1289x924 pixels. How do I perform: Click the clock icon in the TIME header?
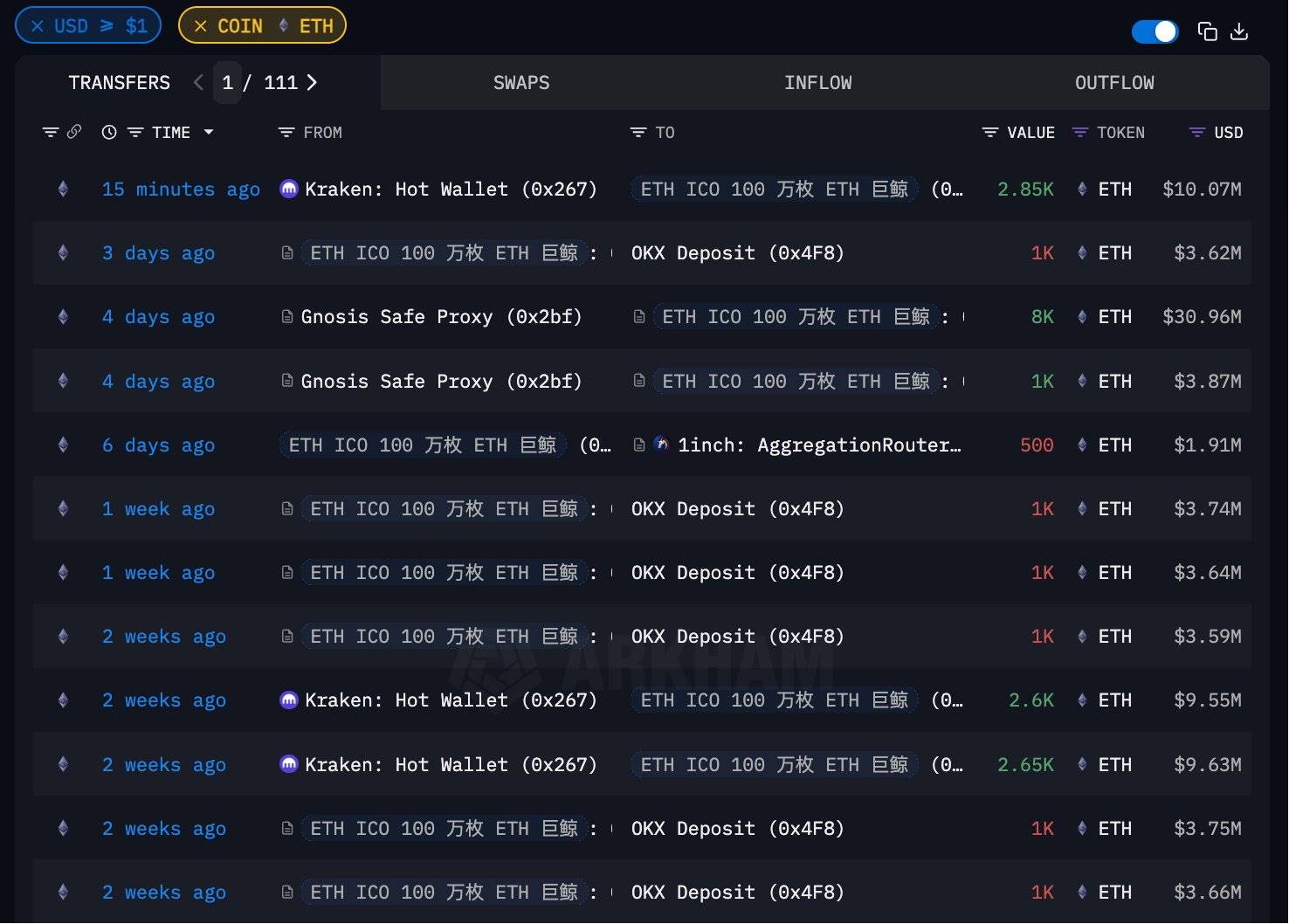[x=109, y=132]
